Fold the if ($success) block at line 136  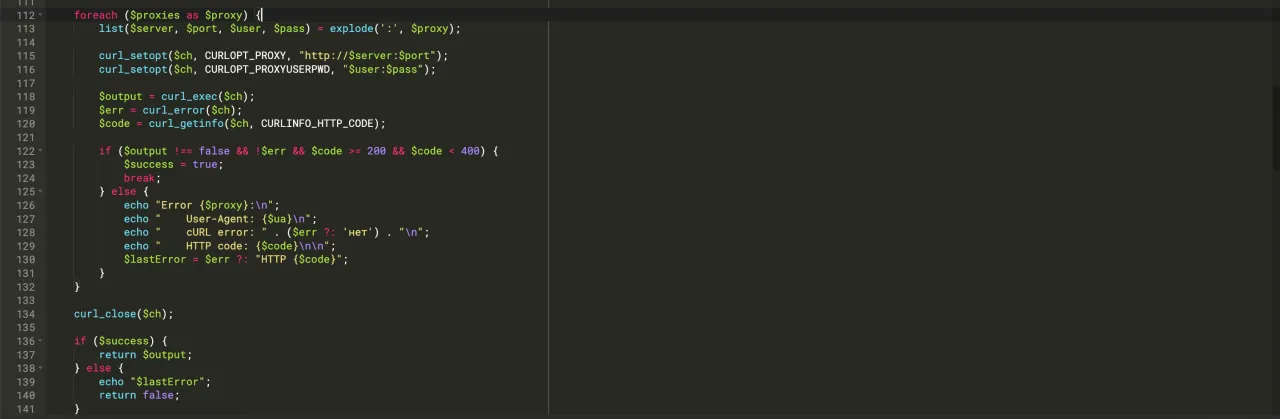41,341
